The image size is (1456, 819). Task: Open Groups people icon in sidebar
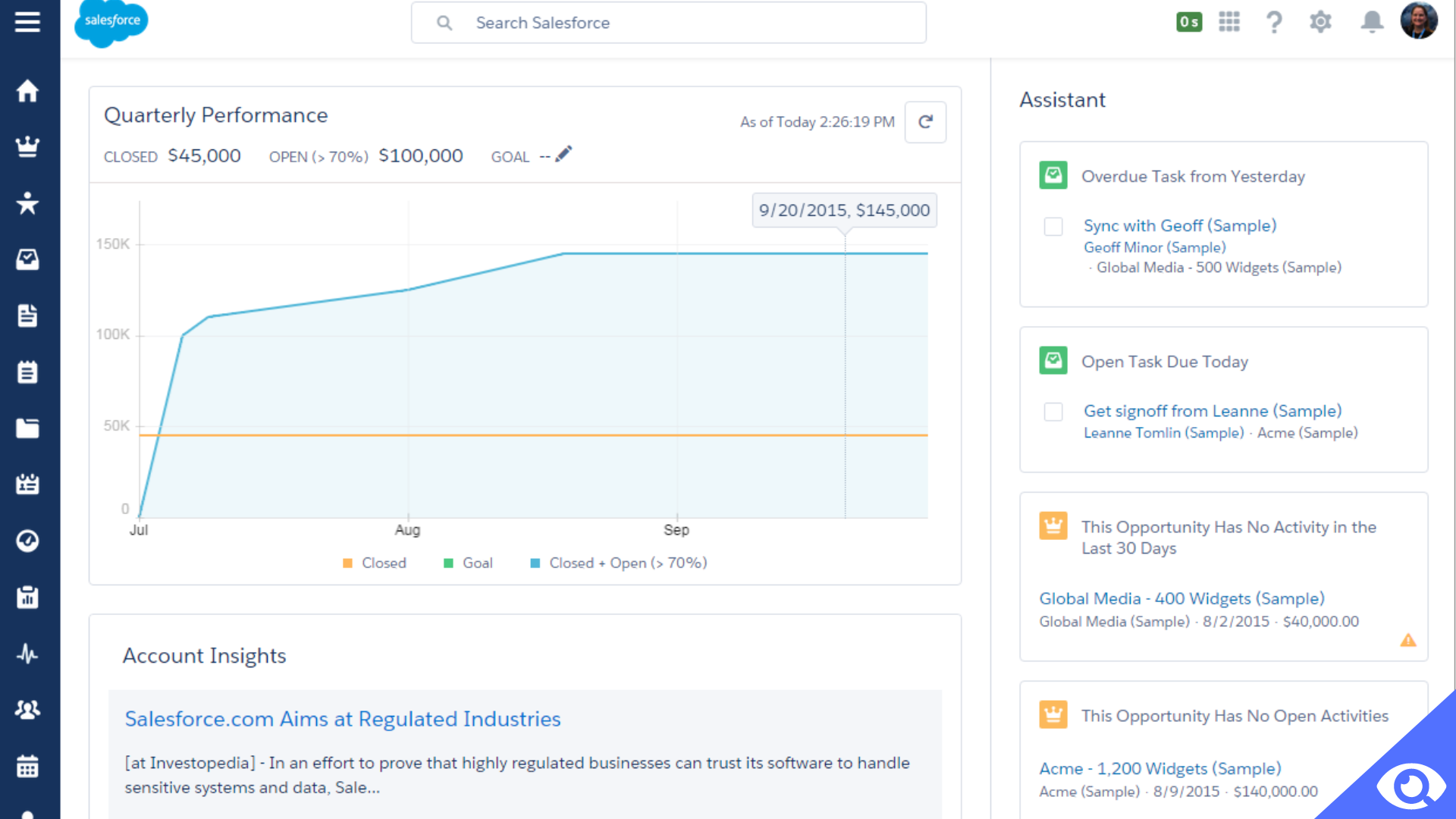(27, 709)
